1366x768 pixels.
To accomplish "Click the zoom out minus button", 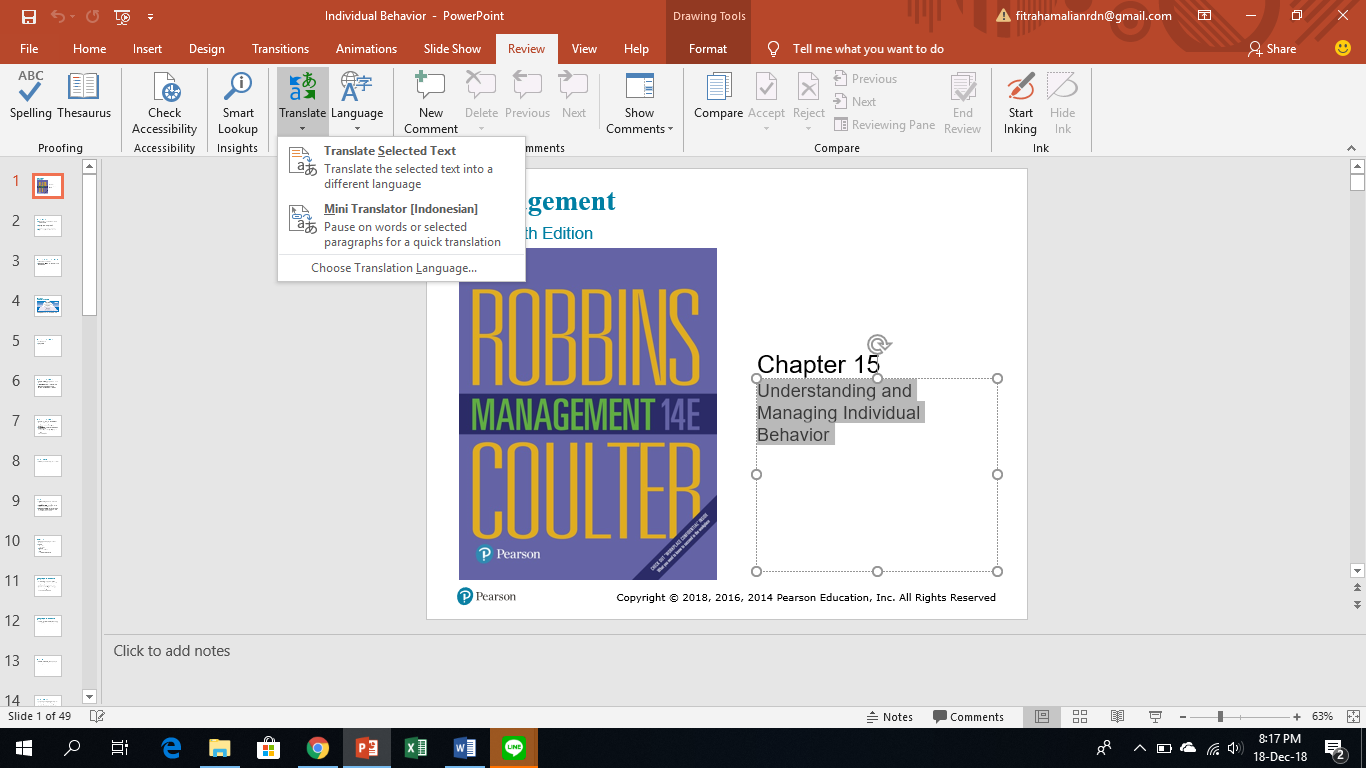I will tap(1185, 717).
